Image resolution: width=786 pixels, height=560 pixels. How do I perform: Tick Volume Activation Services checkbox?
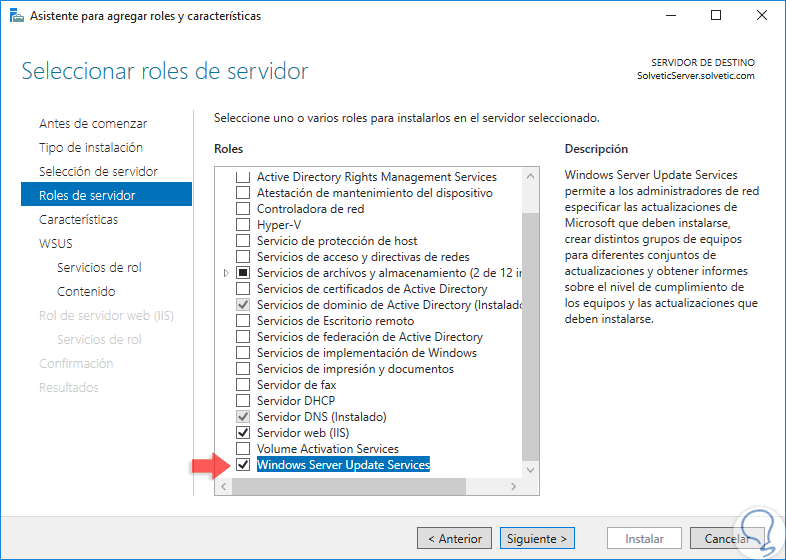point(243,449)
